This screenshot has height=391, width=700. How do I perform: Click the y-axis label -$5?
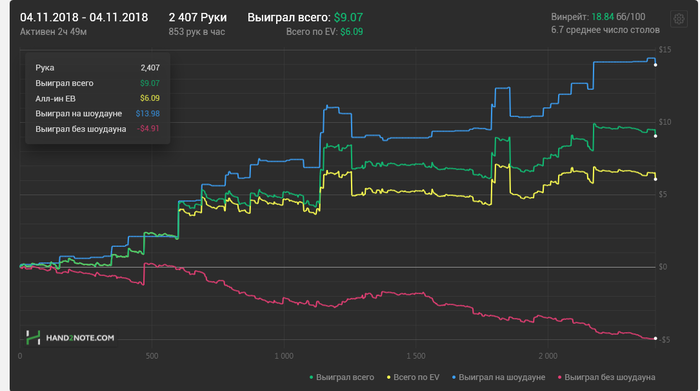(665, 340)
